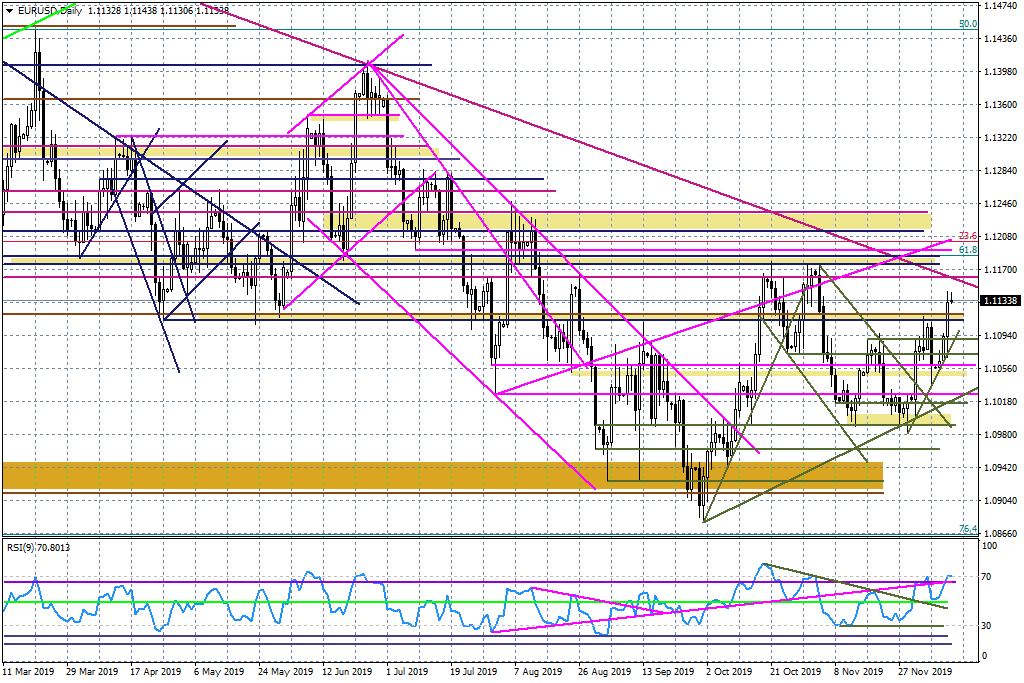This screenshot has height=683, width=1024.
Task: Click the 26 Aug 2019 date label
Action: tap(604, 671)
